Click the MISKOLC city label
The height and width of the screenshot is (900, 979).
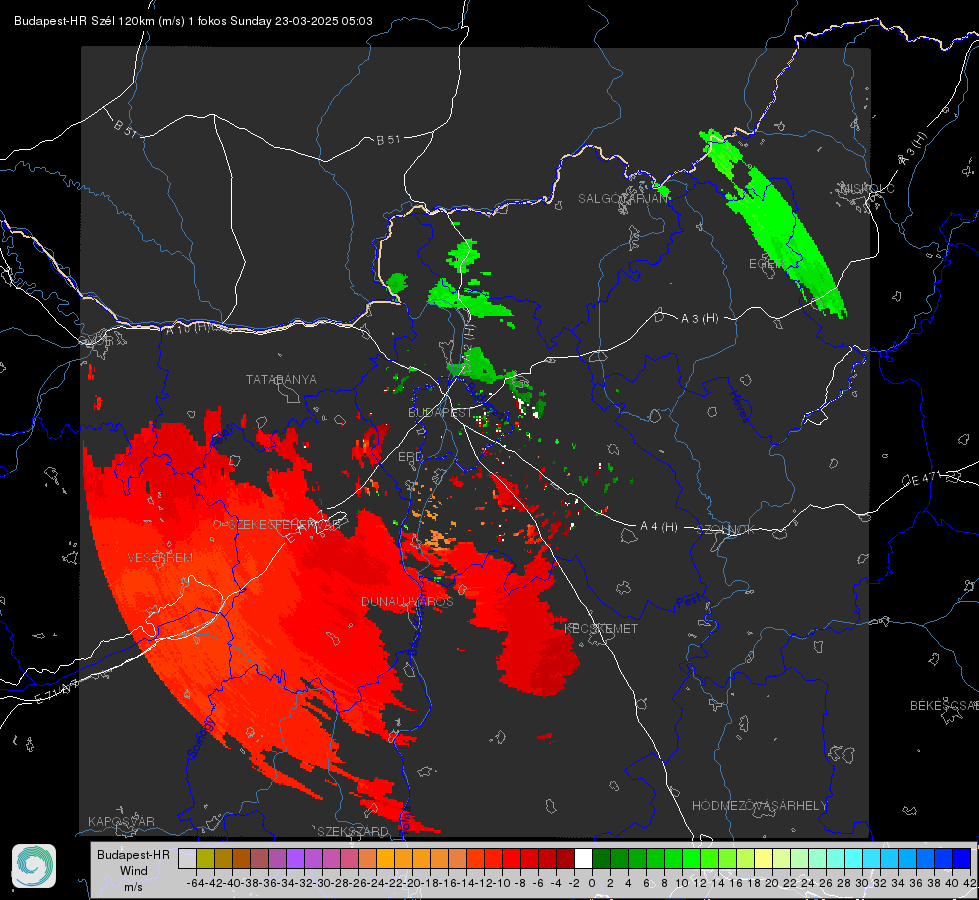coord(867,188)
